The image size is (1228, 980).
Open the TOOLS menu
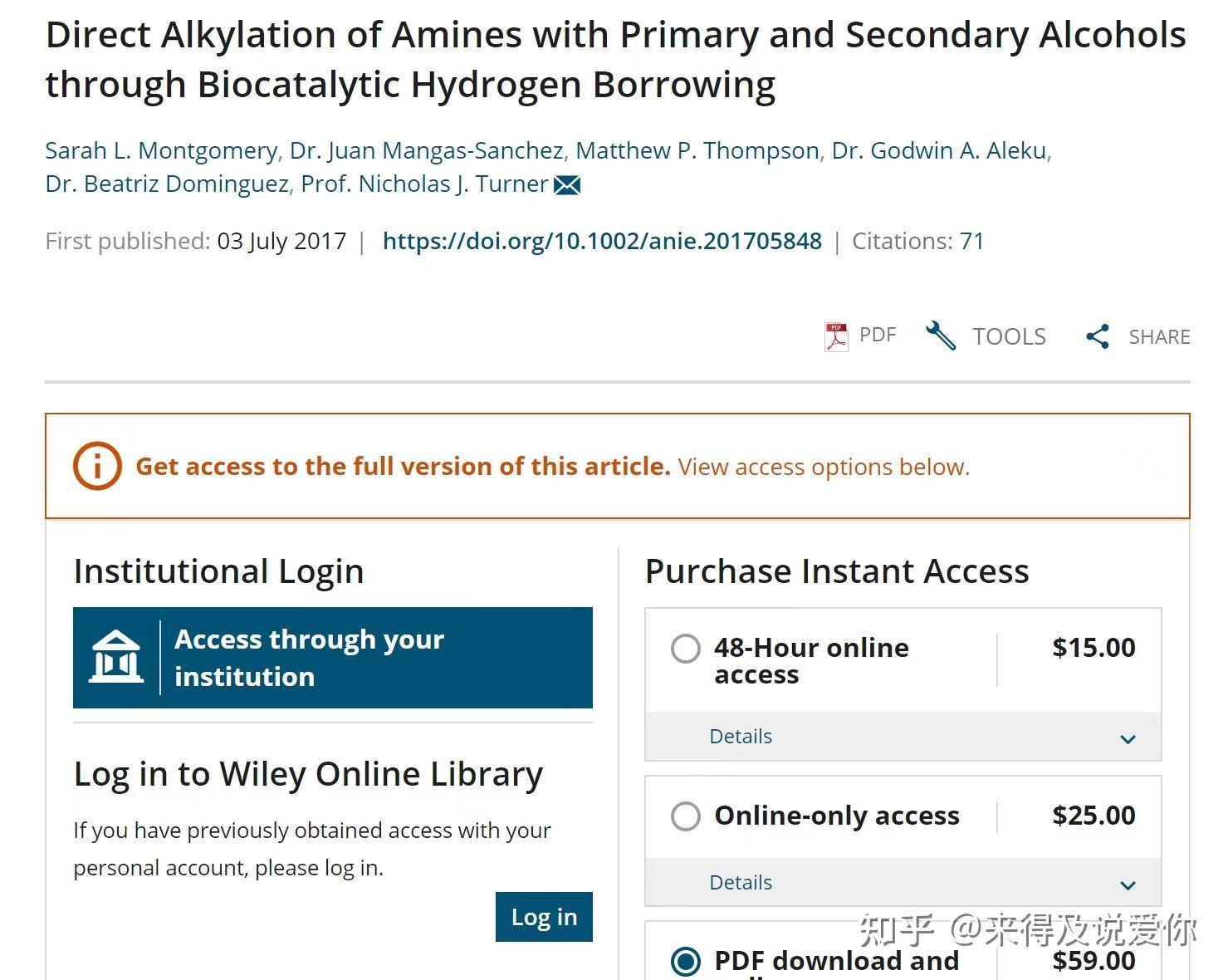pos(1009,336)
